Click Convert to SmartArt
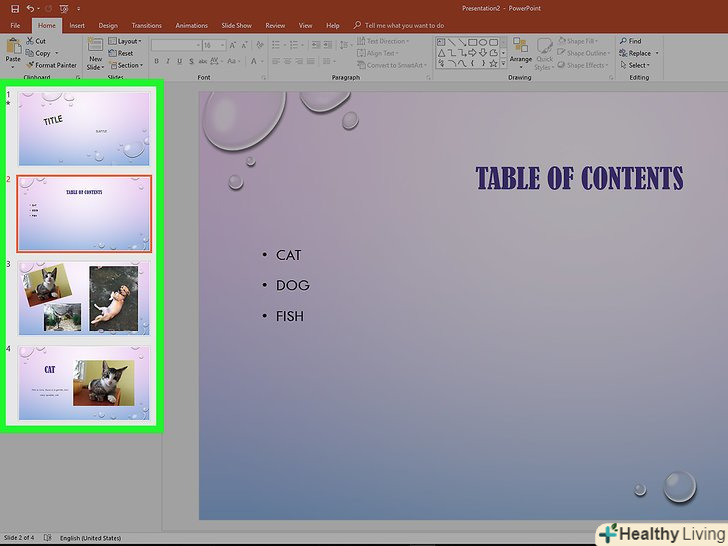Viewport: 728px width, 546px height. point(391,65)
